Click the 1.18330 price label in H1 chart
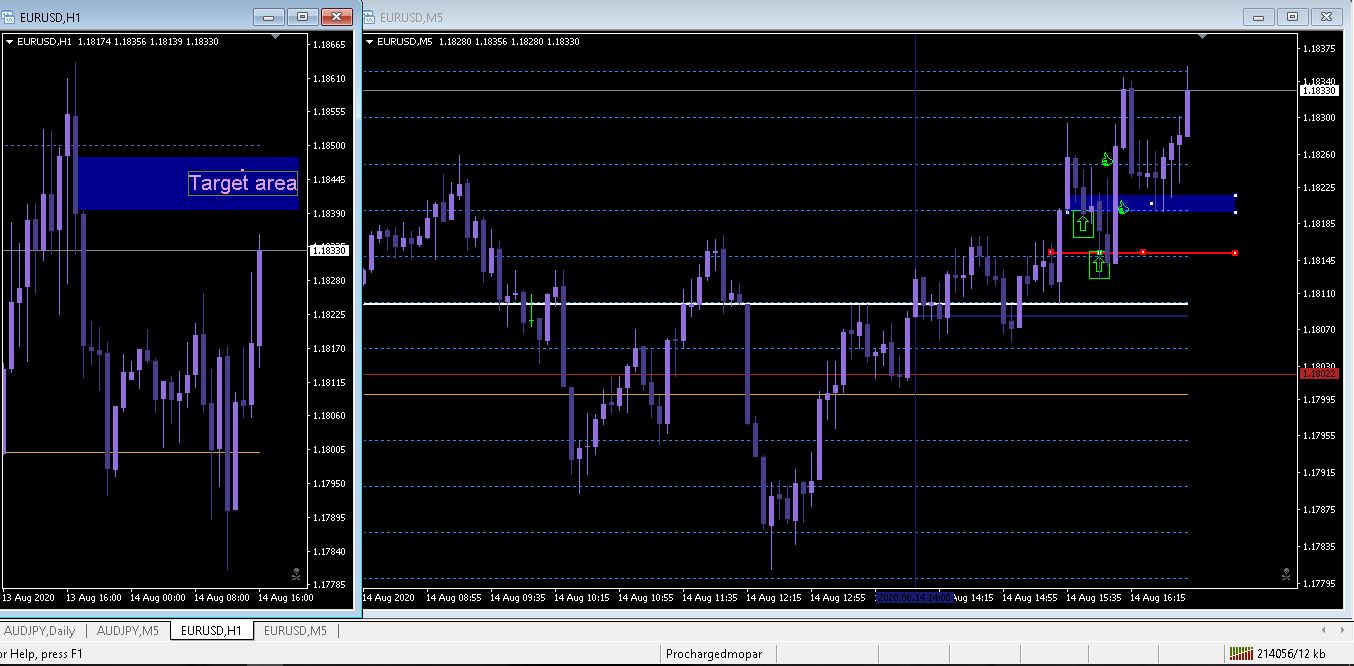This screenshot has width=1354, height=666. click(329, 250)
